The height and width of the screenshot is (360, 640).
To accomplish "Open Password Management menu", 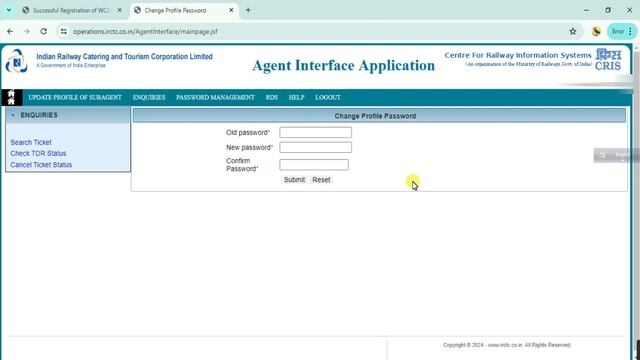I will point(215,98).
